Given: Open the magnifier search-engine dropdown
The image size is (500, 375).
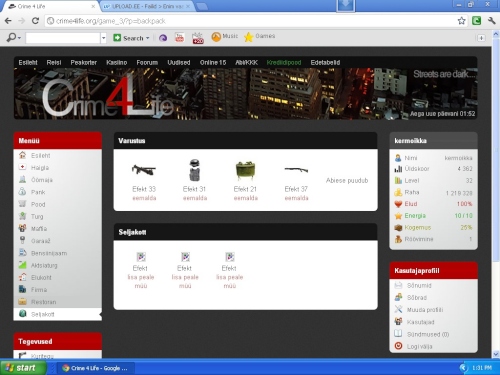Looking at the screenshot, I should click(14, 38).
